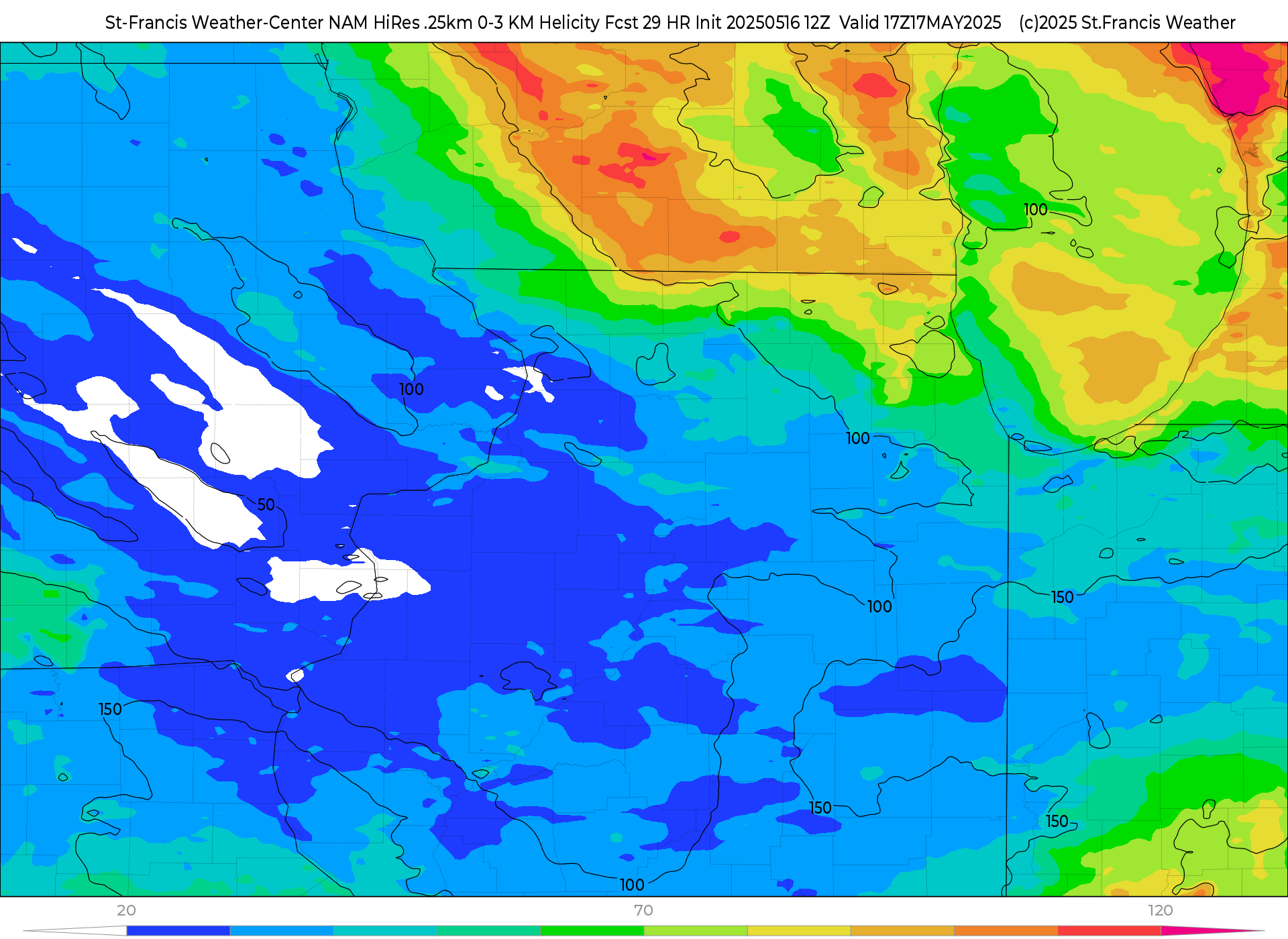
Task: Click the yellow color bar segment
Action: tap(799, 931)
